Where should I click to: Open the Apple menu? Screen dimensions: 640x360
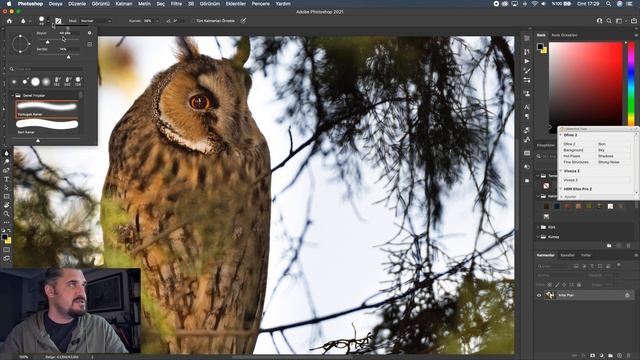coord(9,4)
